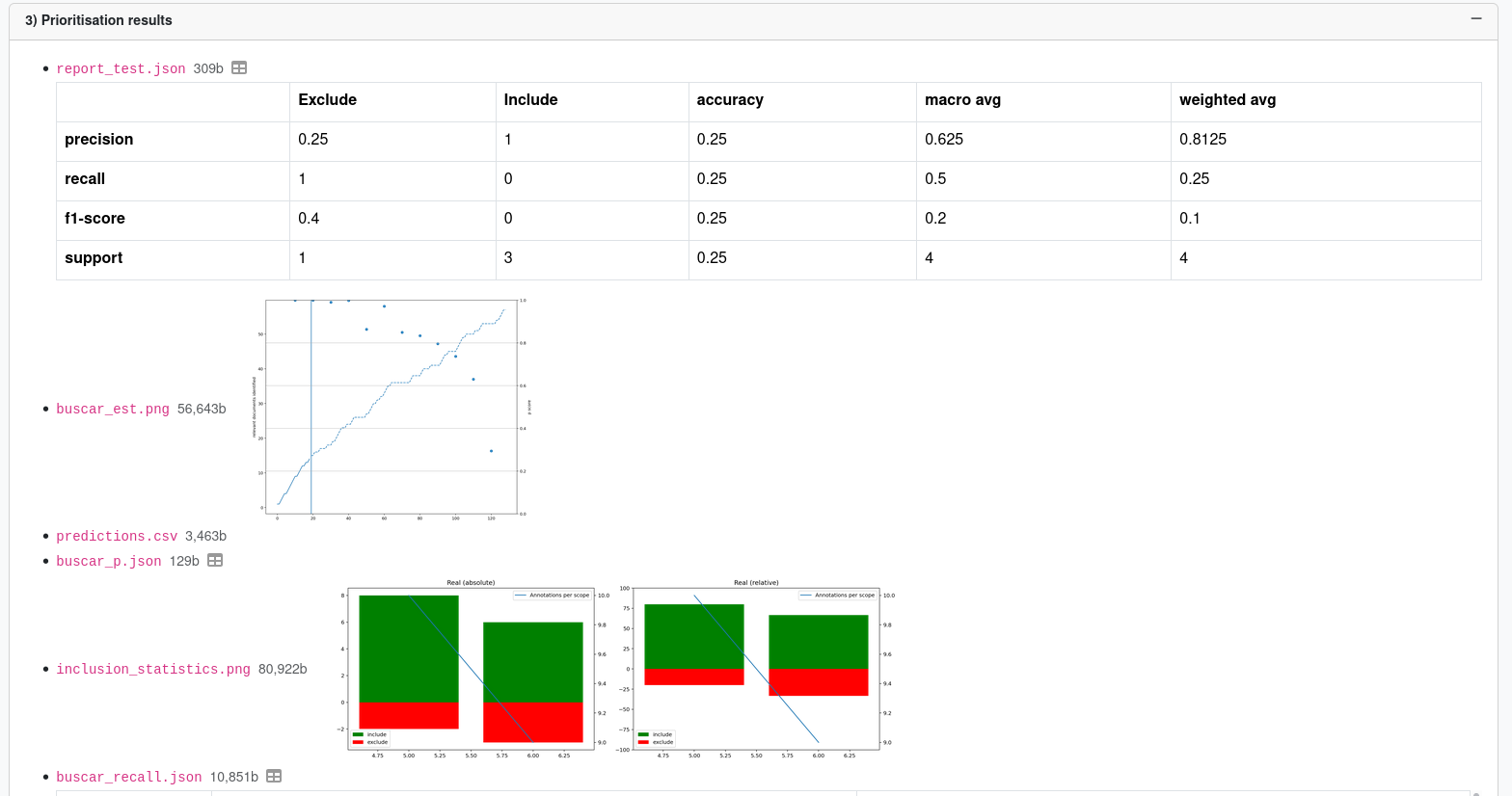This screenshot has height=796, width=1512.
Task: Toggle table view icon beside report_test.json
Action: 239,68
